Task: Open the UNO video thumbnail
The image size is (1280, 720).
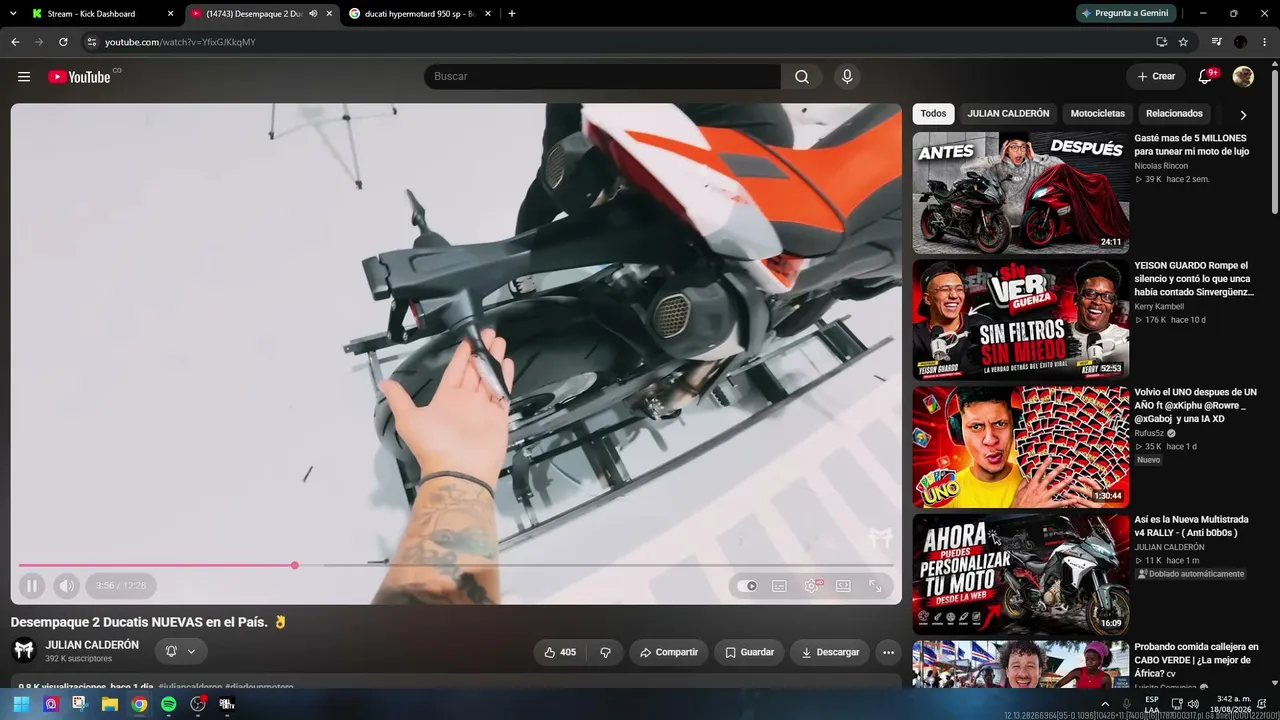Action: point(1021,446)
